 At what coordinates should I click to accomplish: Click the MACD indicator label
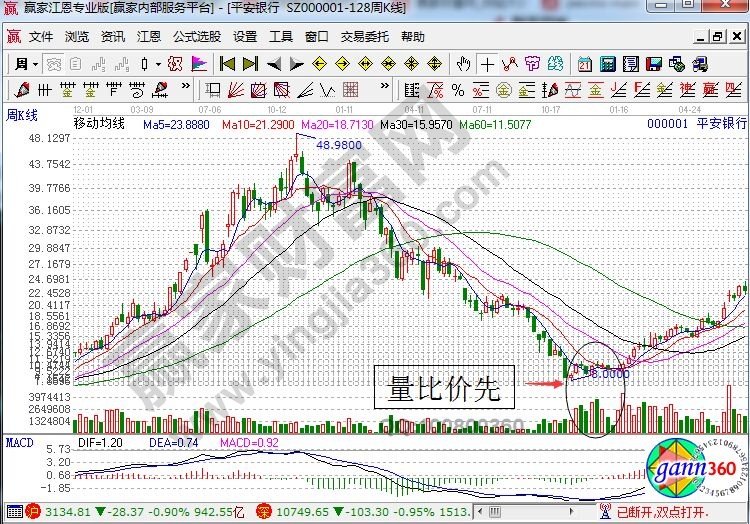(19, 441)
